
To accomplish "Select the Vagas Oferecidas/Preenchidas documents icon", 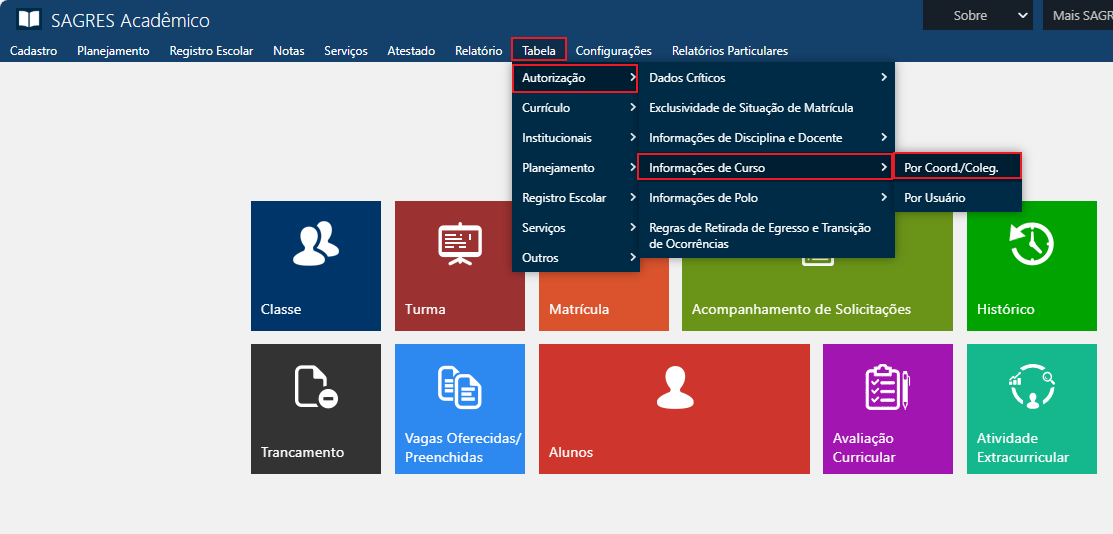I will (x=459, y=387).
